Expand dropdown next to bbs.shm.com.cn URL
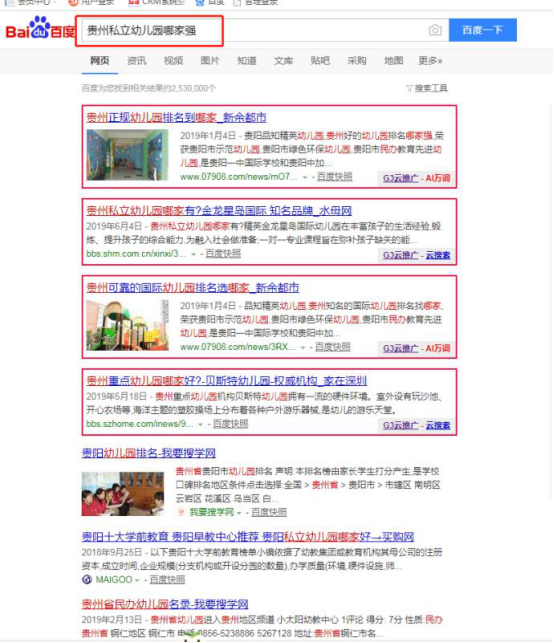Screen dimensions: 554x643 193,254
